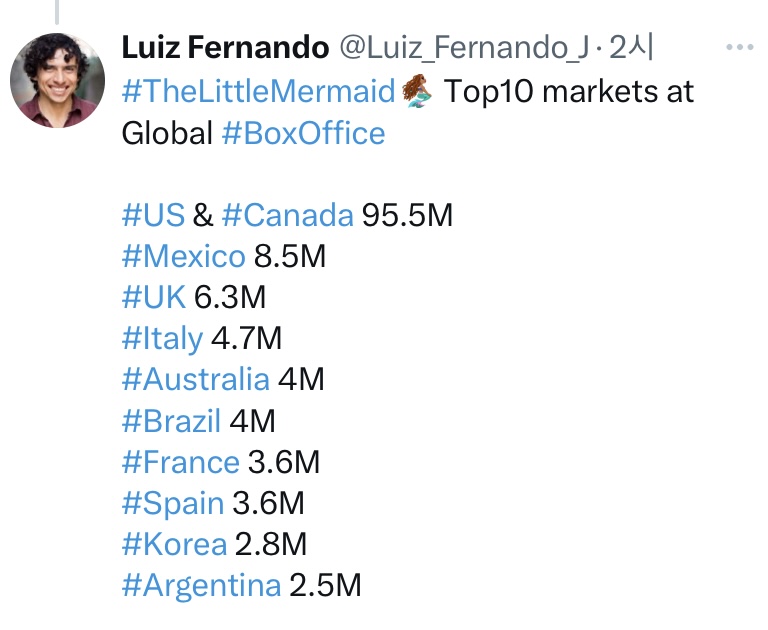
Task: Click the #Mexico hashtag
Action: click(183, 256)
